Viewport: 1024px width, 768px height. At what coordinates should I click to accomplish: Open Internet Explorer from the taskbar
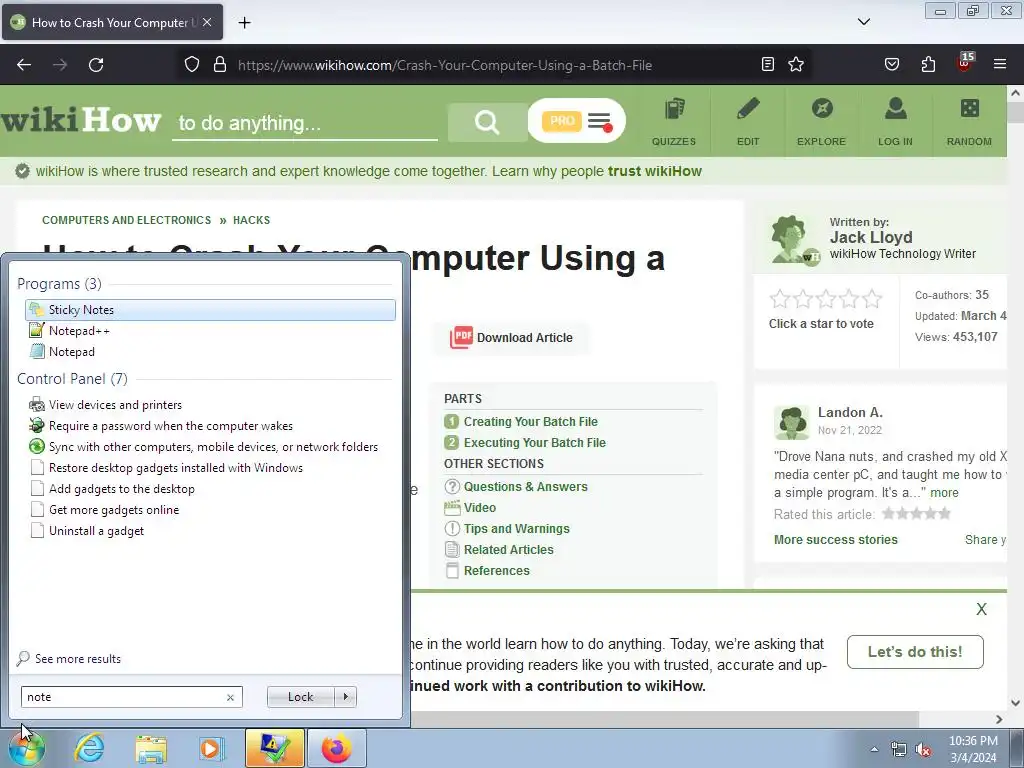tap(89, 748)
